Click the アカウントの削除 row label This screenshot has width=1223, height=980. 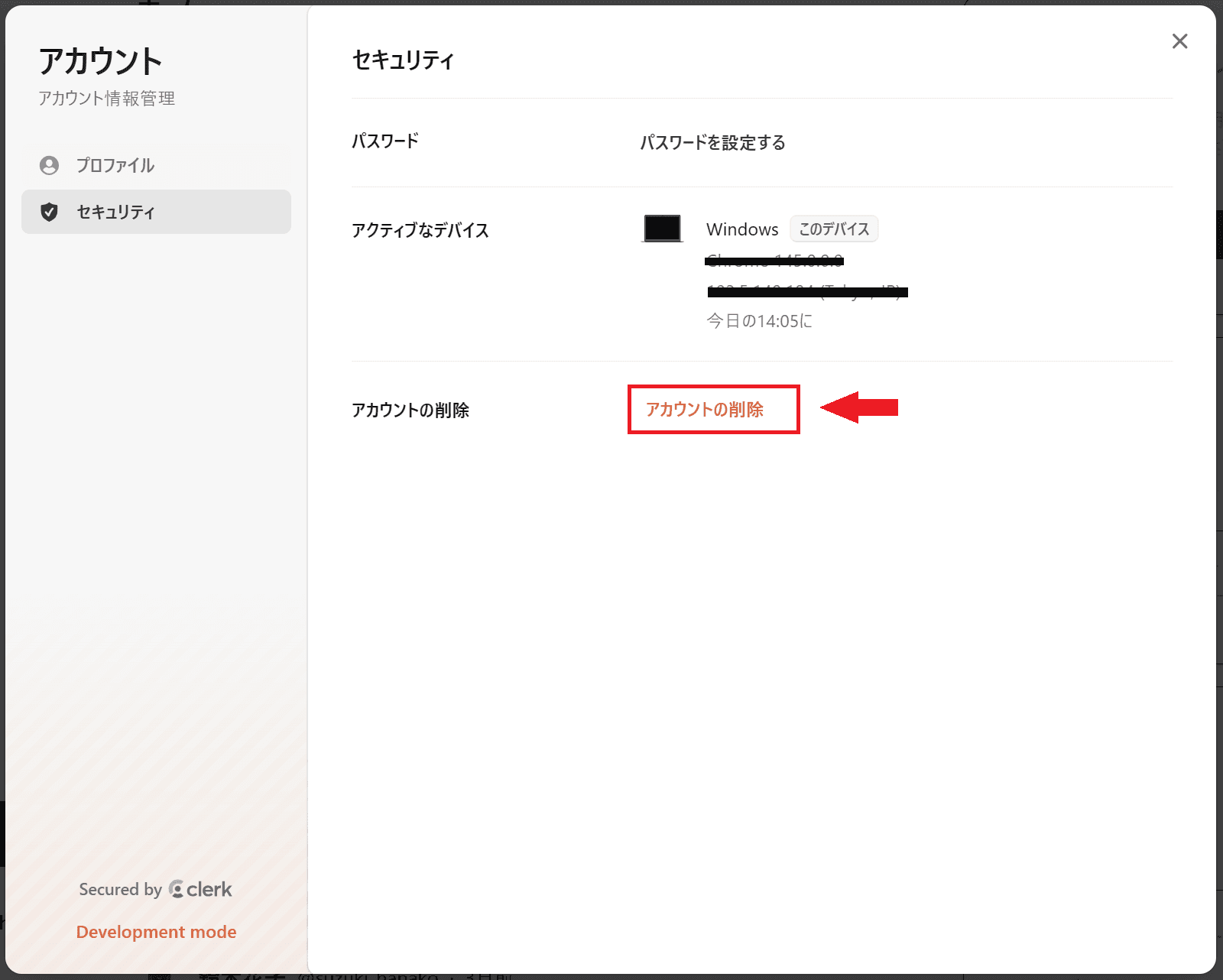click(411, 410)
